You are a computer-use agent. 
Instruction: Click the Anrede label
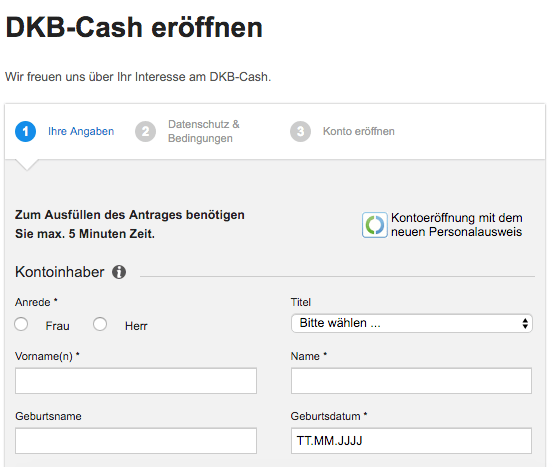(x=36, y=302)
